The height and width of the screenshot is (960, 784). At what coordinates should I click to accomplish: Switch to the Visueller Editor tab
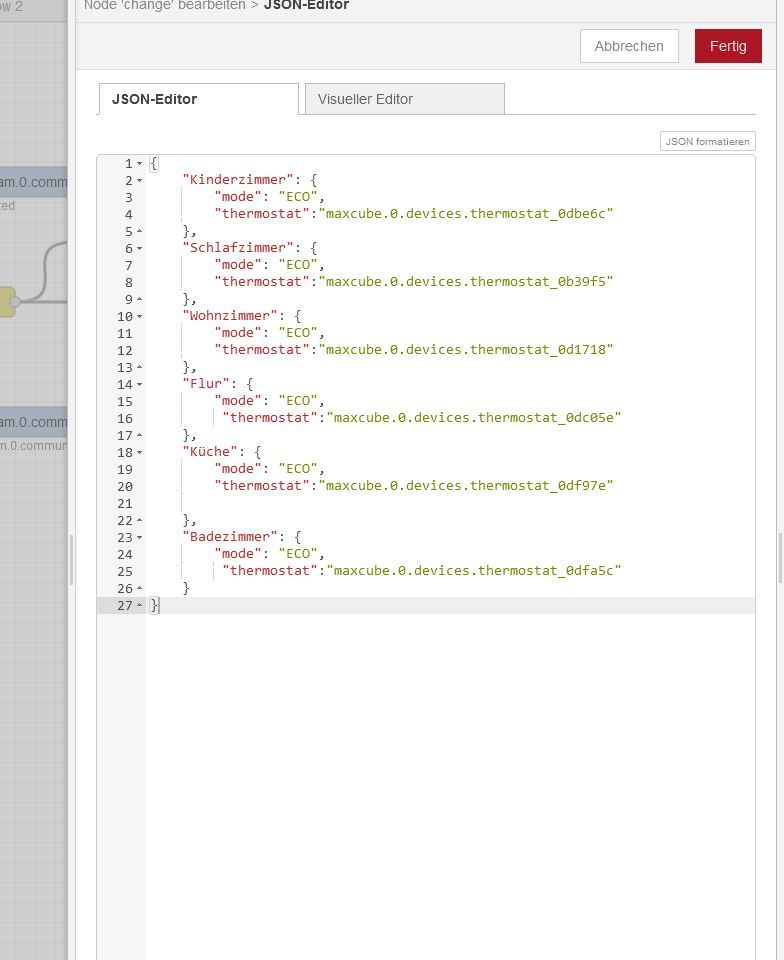pyautogui.click(x=404, y=99)
